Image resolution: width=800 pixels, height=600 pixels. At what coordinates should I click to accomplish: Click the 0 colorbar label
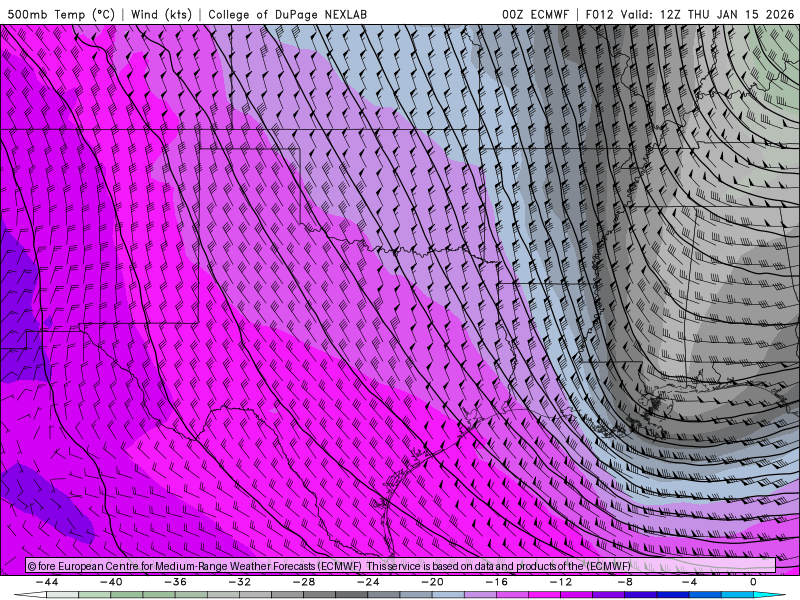click(753, 582)
